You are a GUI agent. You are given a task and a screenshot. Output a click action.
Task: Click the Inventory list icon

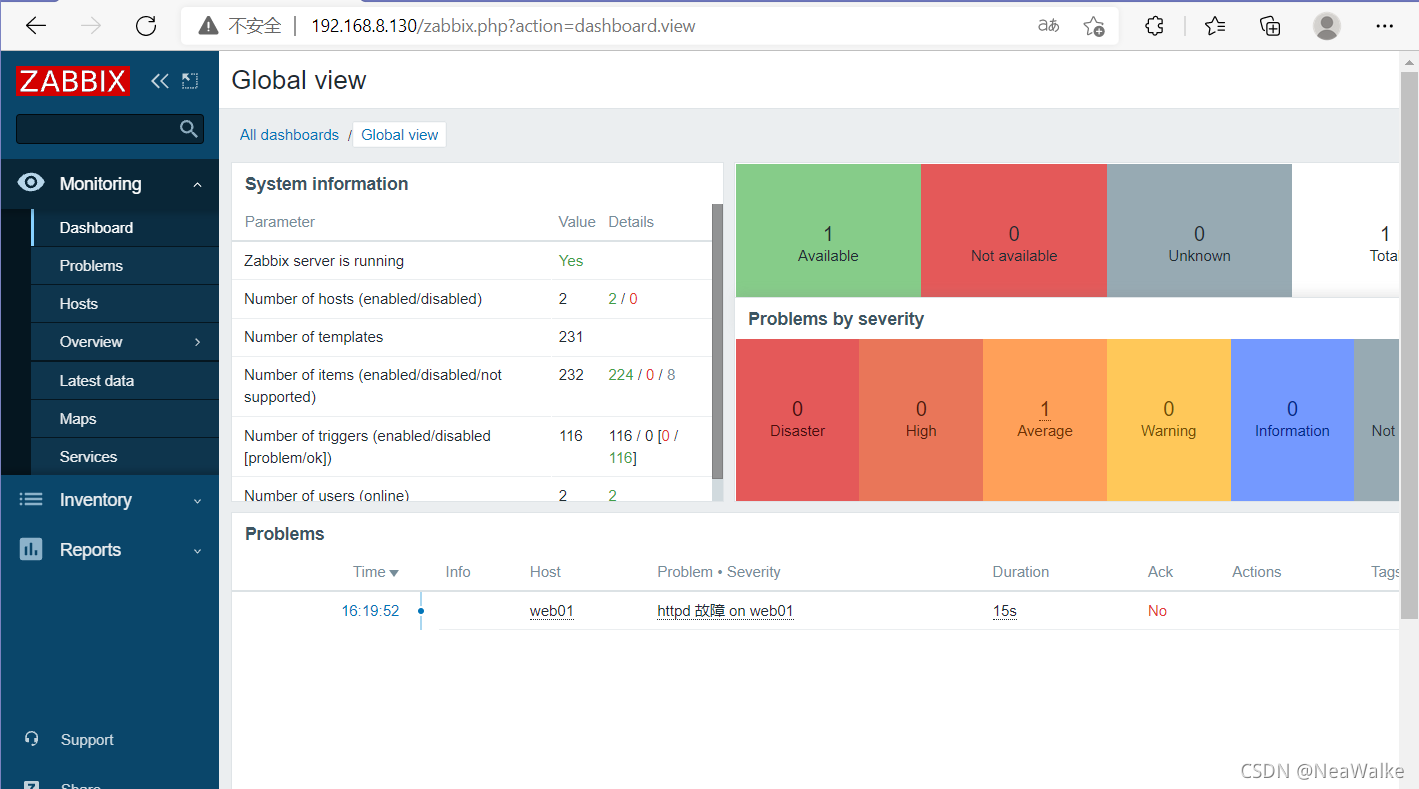coord(31,499)
